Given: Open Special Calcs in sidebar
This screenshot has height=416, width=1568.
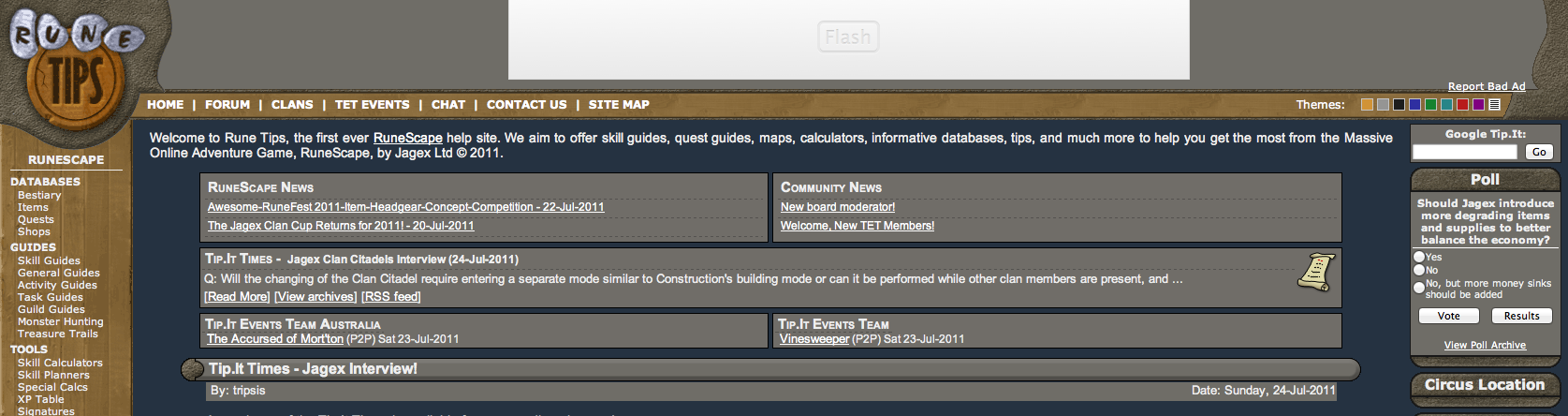Looking at the screenshot, I should pyautogui.click(x=52, y=387).
